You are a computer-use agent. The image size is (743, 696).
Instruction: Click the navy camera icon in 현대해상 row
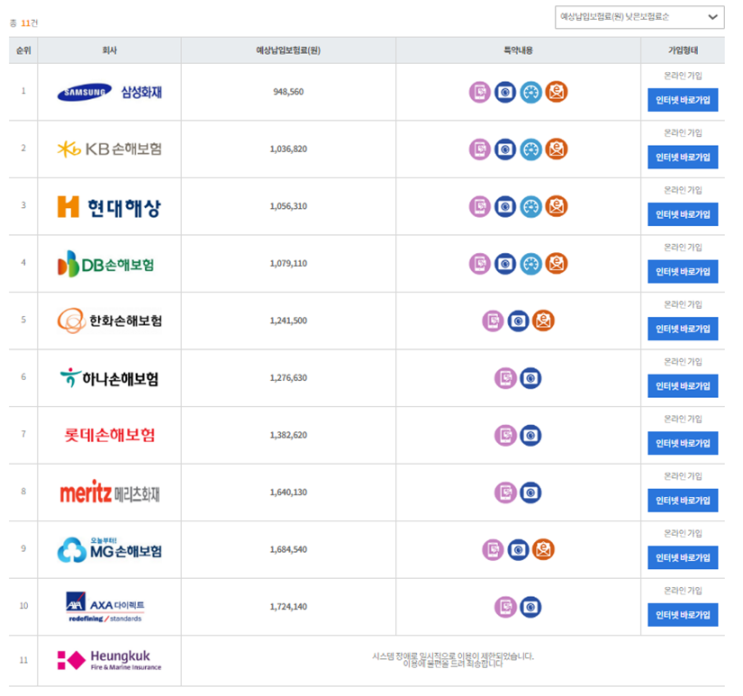(505, 207)
